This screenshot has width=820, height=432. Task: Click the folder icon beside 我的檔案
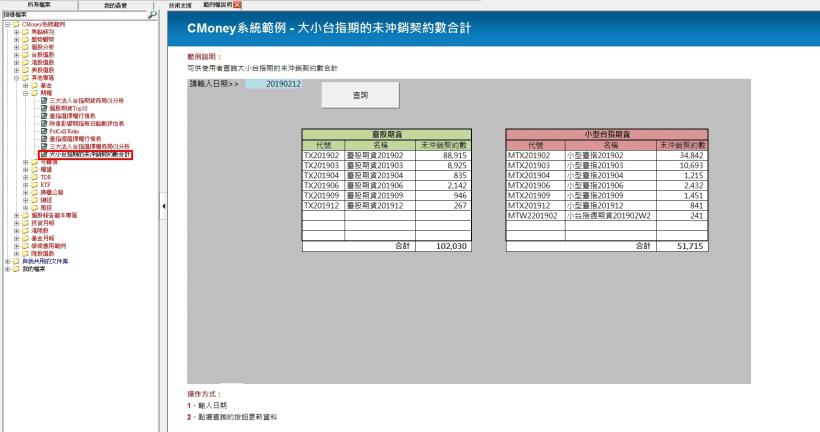(x=16, y=269)
